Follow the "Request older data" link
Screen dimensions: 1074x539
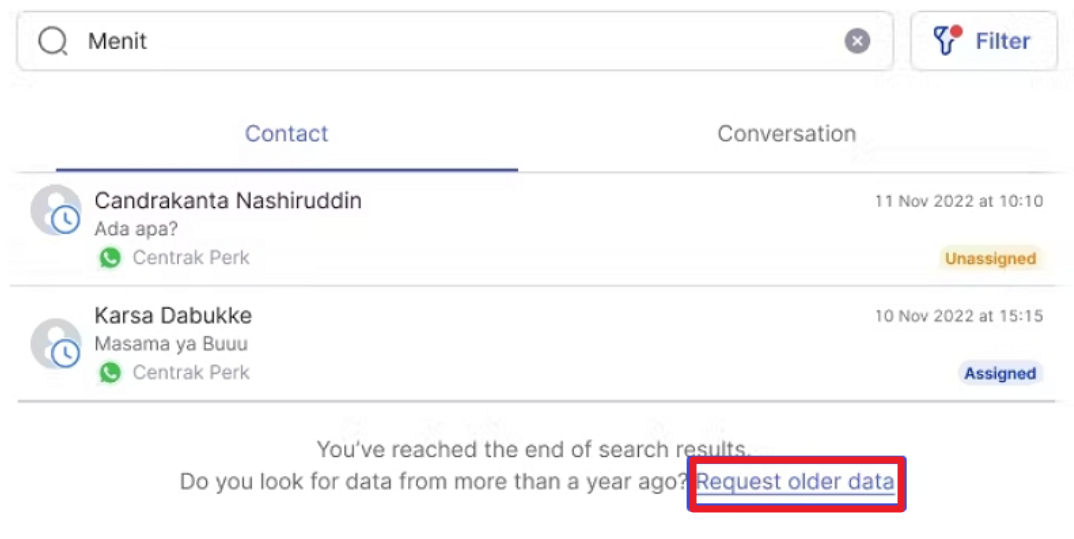795,482
